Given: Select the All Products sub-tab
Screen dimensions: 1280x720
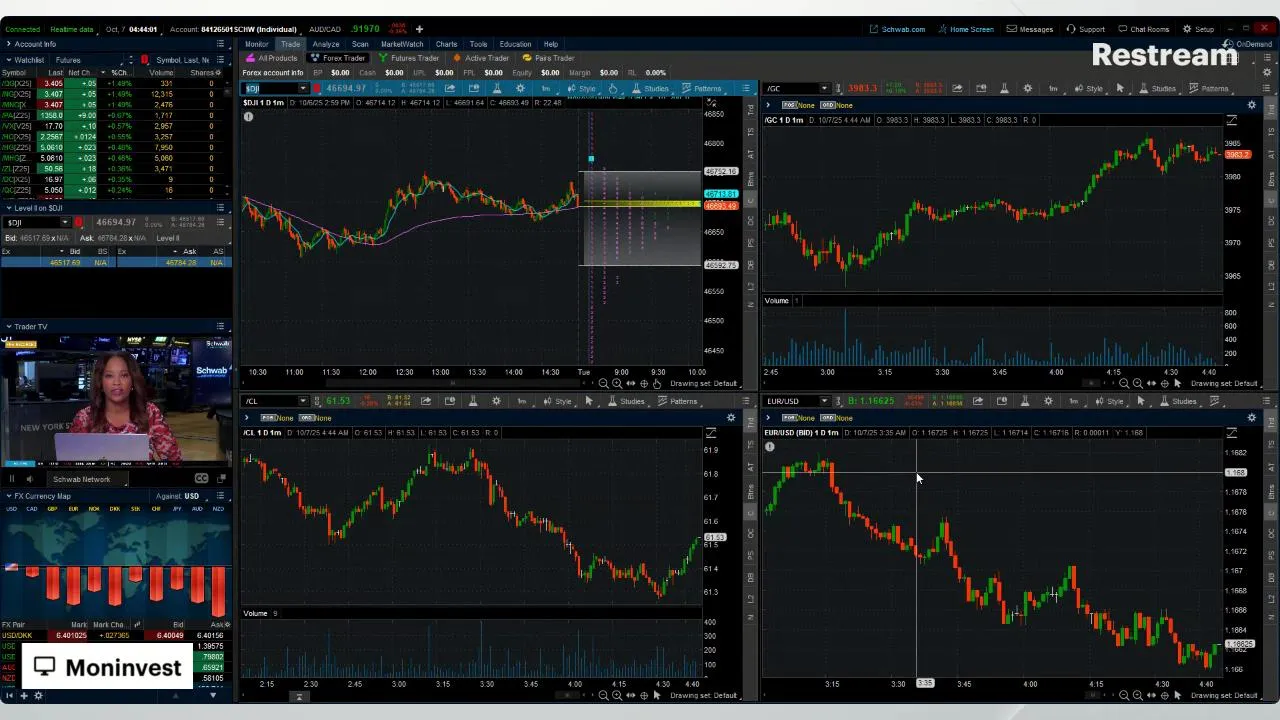Looking at the screenshot, I should tap(272, 58).
